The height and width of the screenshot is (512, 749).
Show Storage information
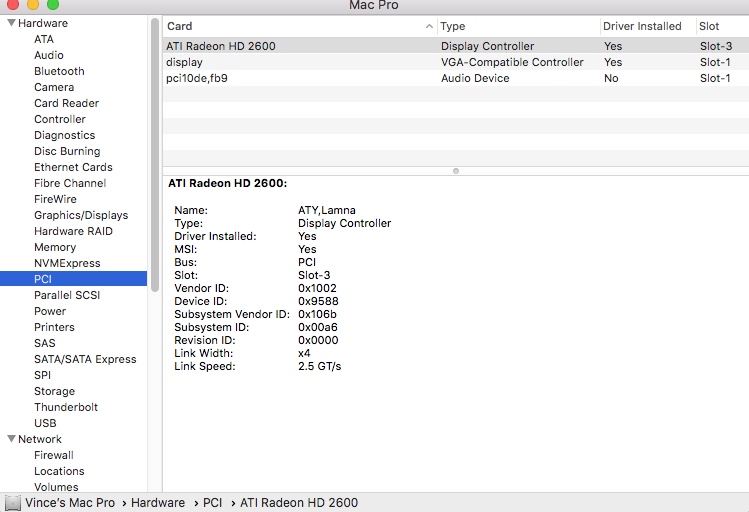(54, 391)
